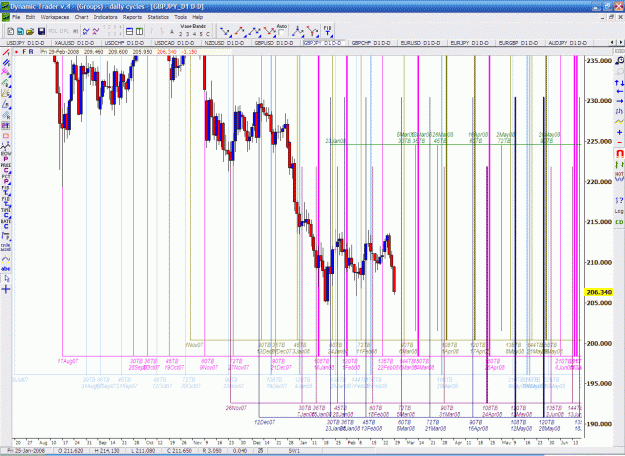
Task: Switch to the XAUUSD D1D-D chart tab
Action: click(x=75, y=43)
